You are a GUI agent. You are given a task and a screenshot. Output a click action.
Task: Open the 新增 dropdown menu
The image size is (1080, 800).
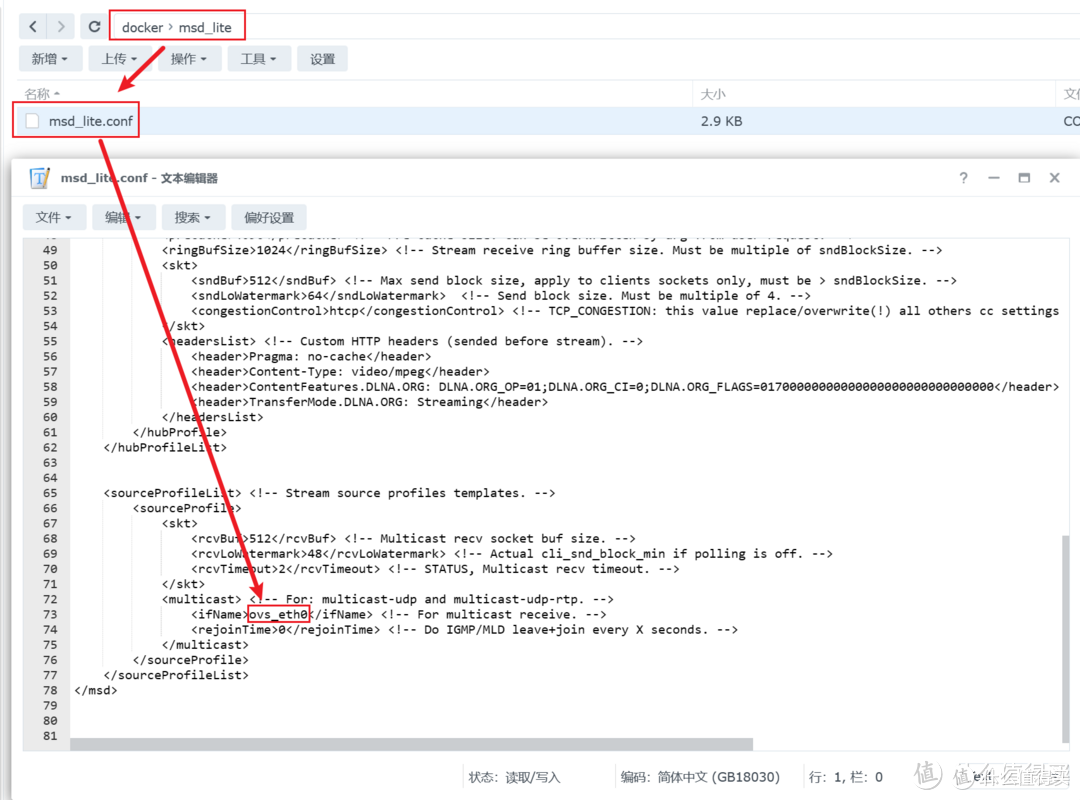tap(50, 58)
